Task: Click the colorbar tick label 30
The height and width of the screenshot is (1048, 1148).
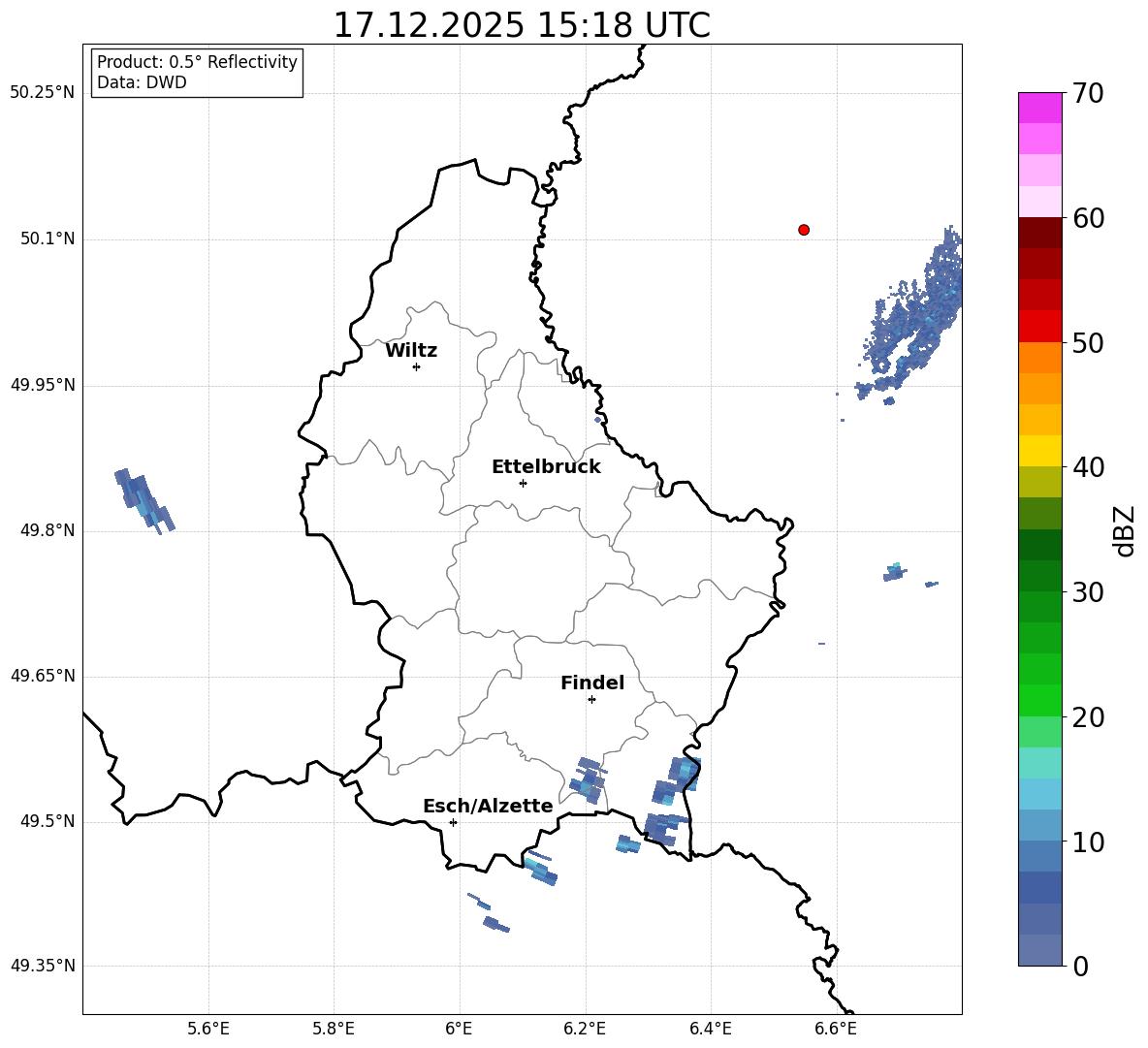Action: 1088,592
